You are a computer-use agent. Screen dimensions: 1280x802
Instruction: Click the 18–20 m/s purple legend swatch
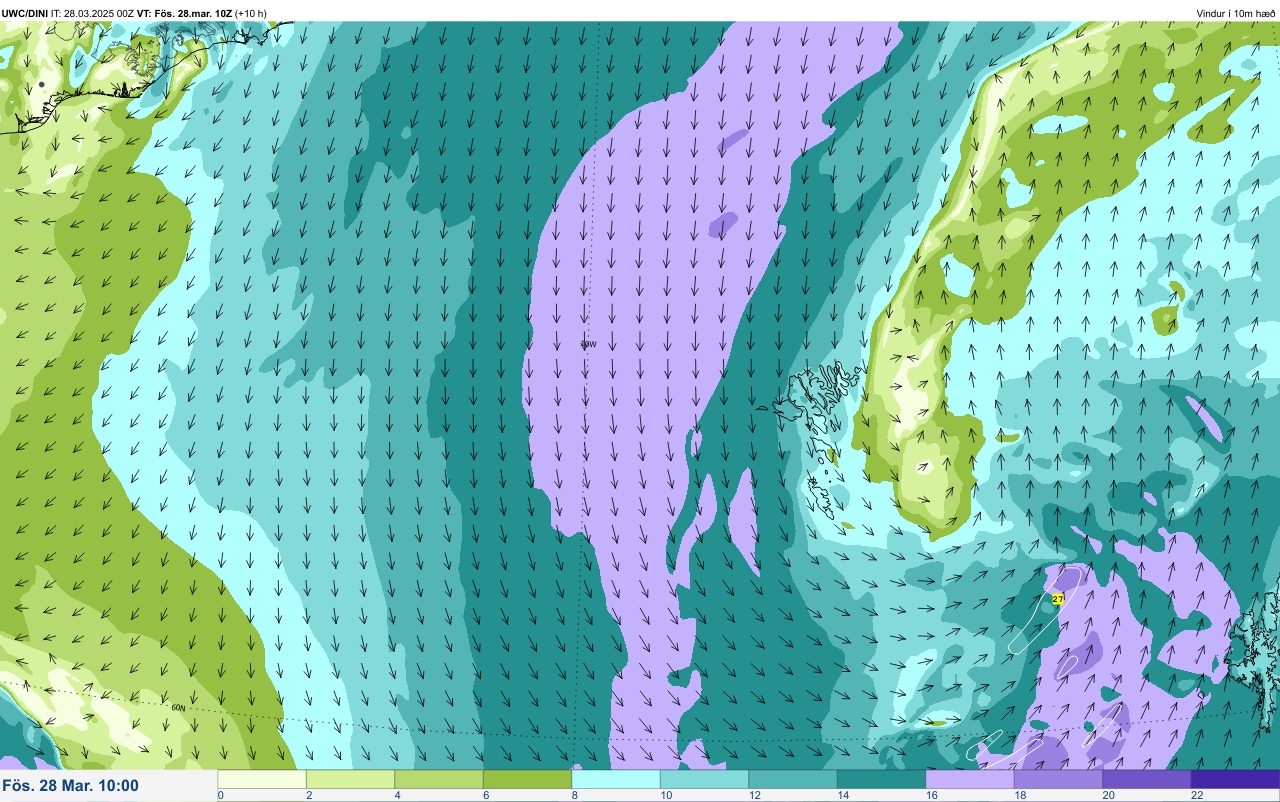[x=1058, y=779]
